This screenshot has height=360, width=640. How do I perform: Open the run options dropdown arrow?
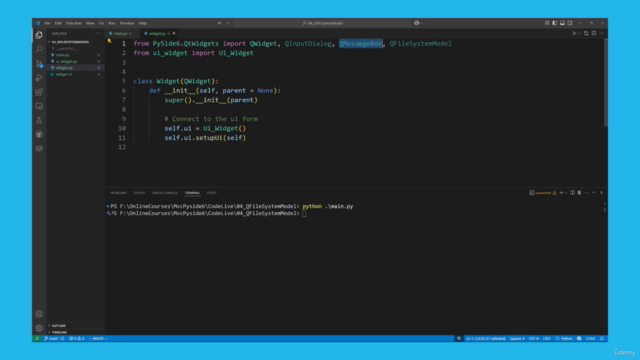pyautogui.click(x=579, y=33)
